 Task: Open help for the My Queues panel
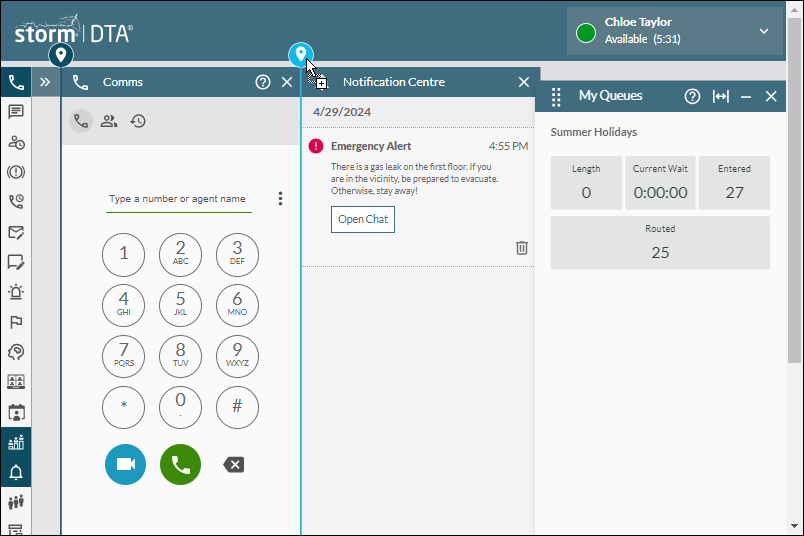(x=691, y=96)
